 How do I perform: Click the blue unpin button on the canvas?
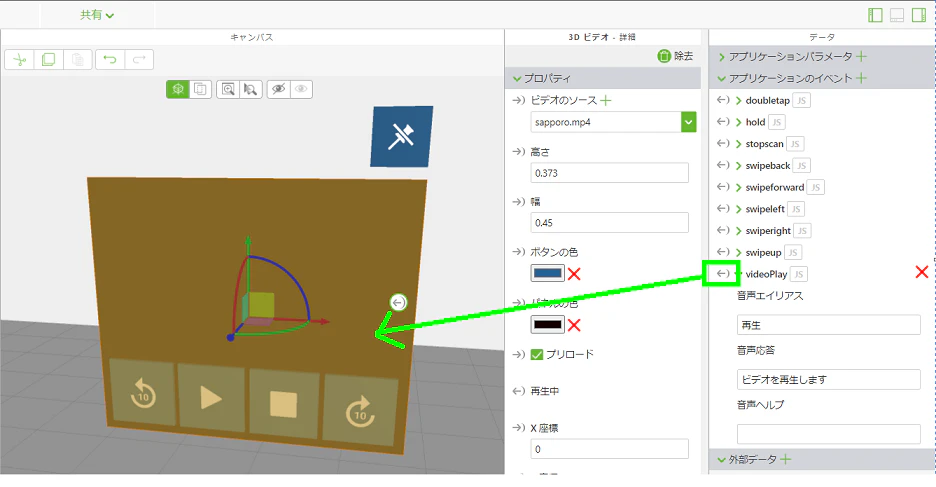401,137
